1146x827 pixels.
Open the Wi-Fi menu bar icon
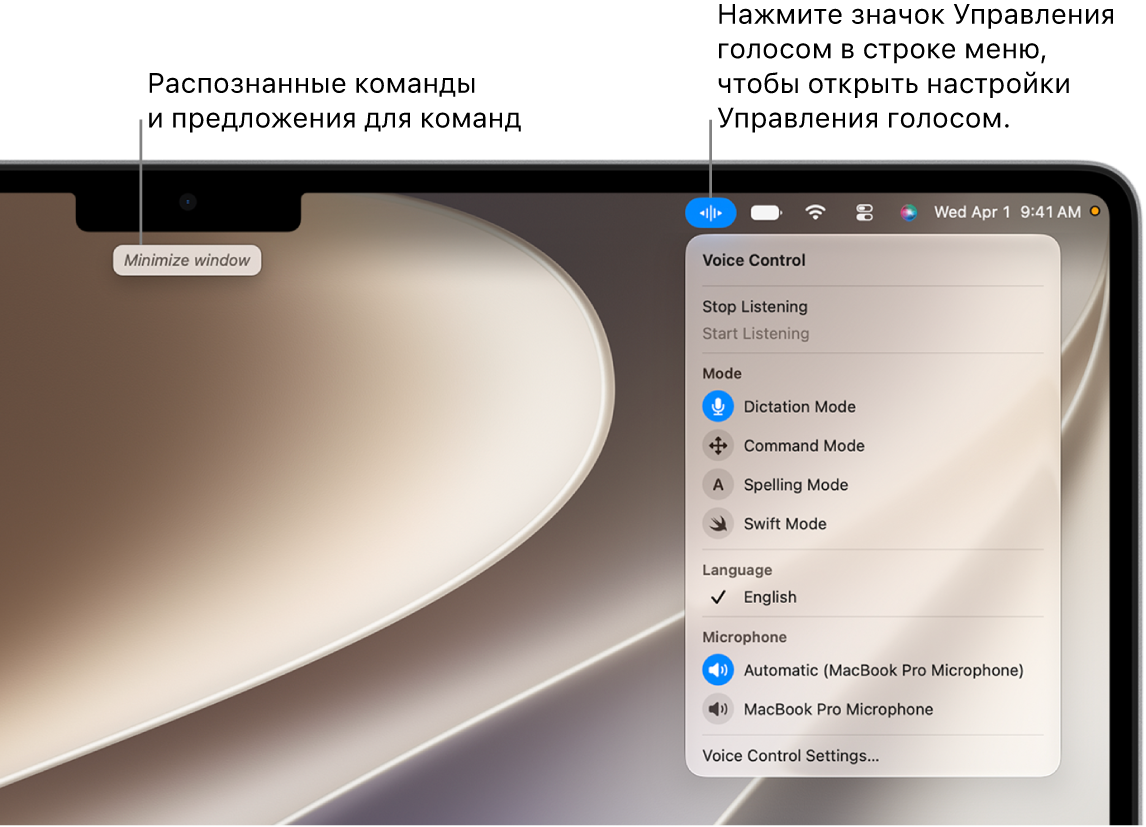click(815, 213)
